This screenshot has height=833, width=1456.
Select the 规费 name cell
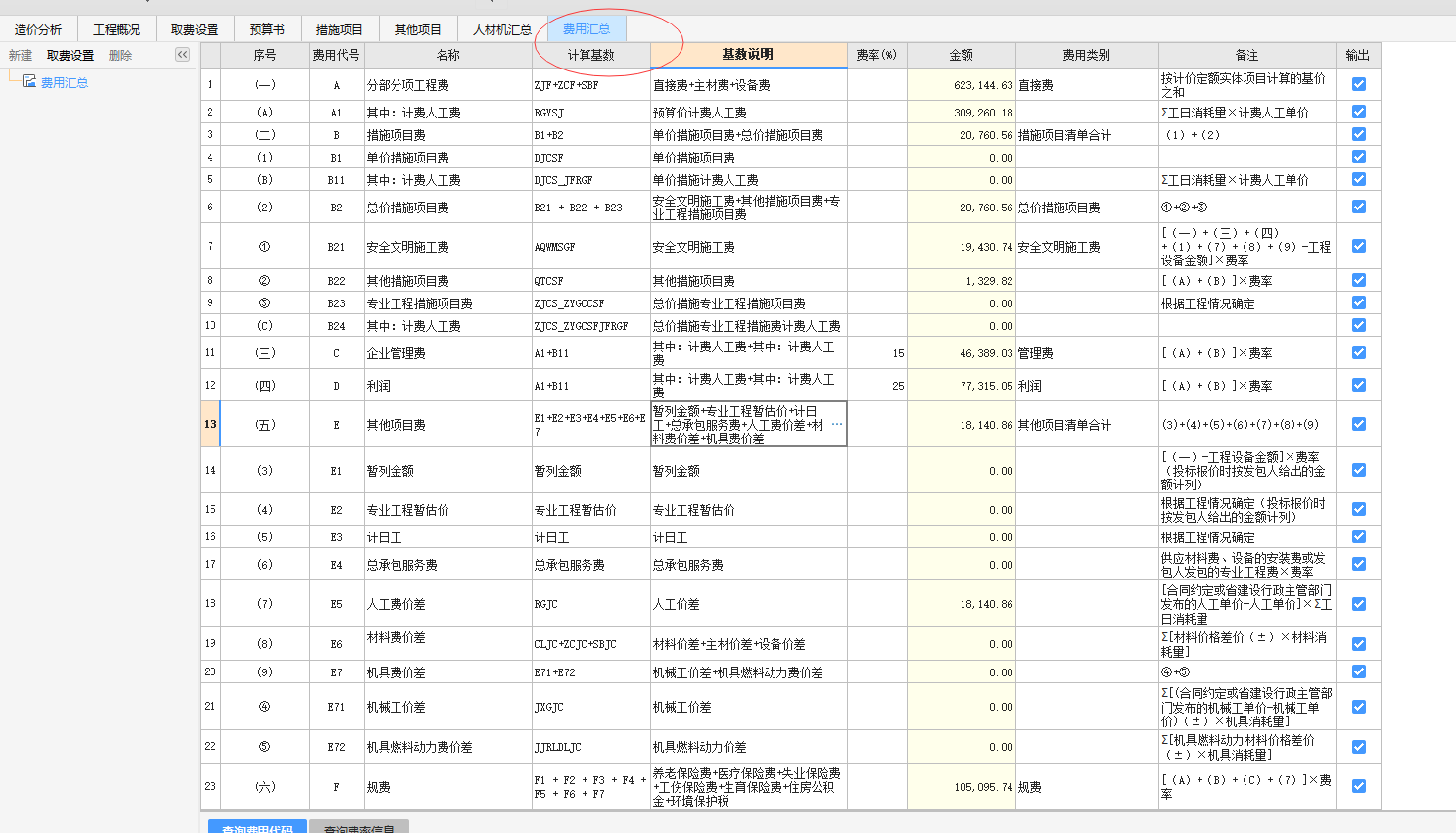(447, 787)
